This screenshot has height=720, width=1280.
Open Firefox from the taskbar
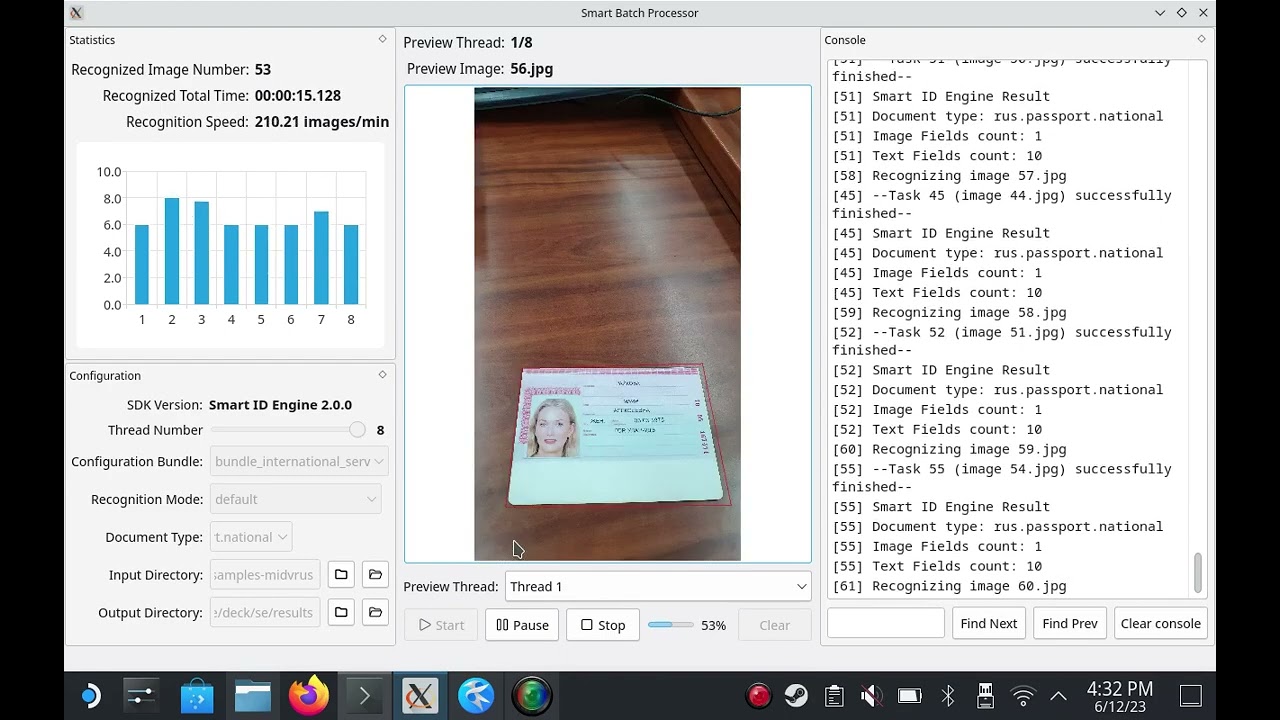(308, 696)
